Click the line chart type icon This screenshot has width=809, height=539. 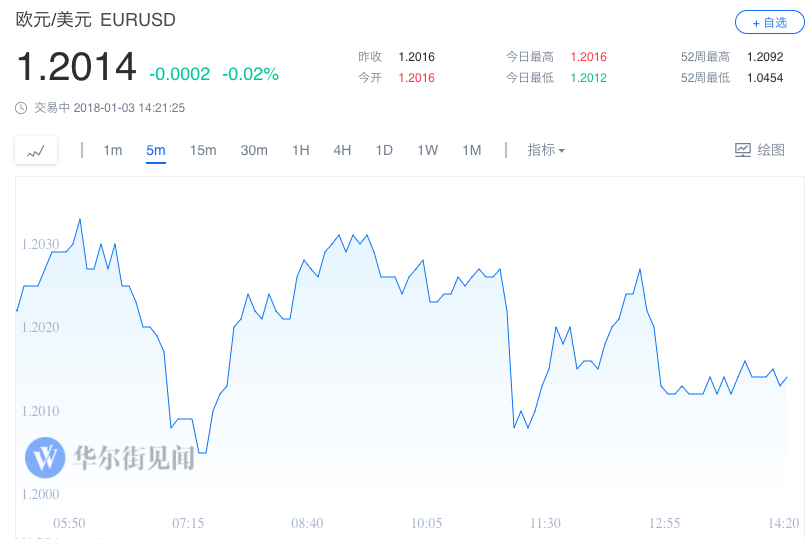click(x=36, y=151)
